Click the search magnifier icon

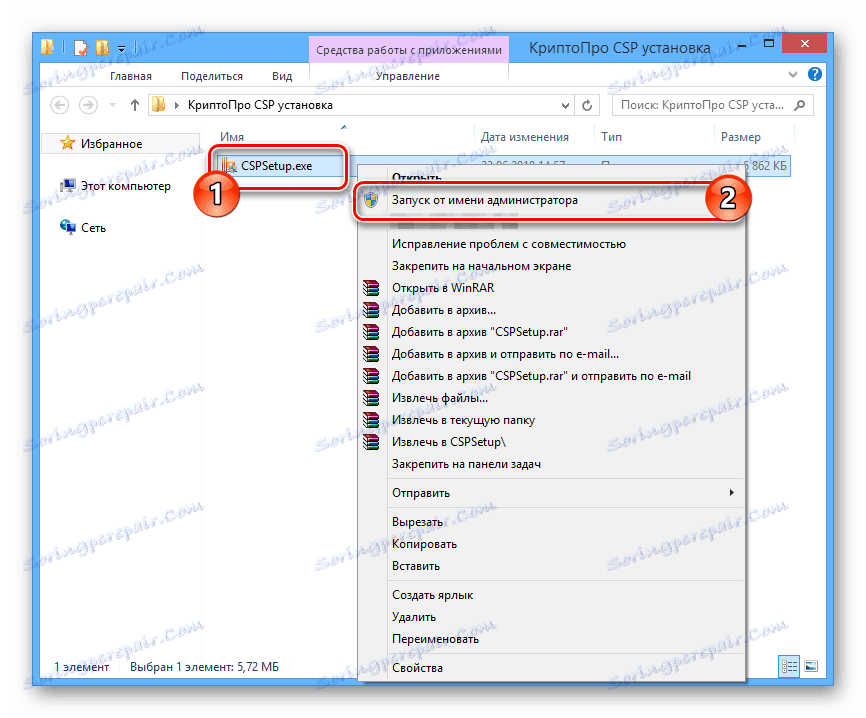tap(799, 105)
